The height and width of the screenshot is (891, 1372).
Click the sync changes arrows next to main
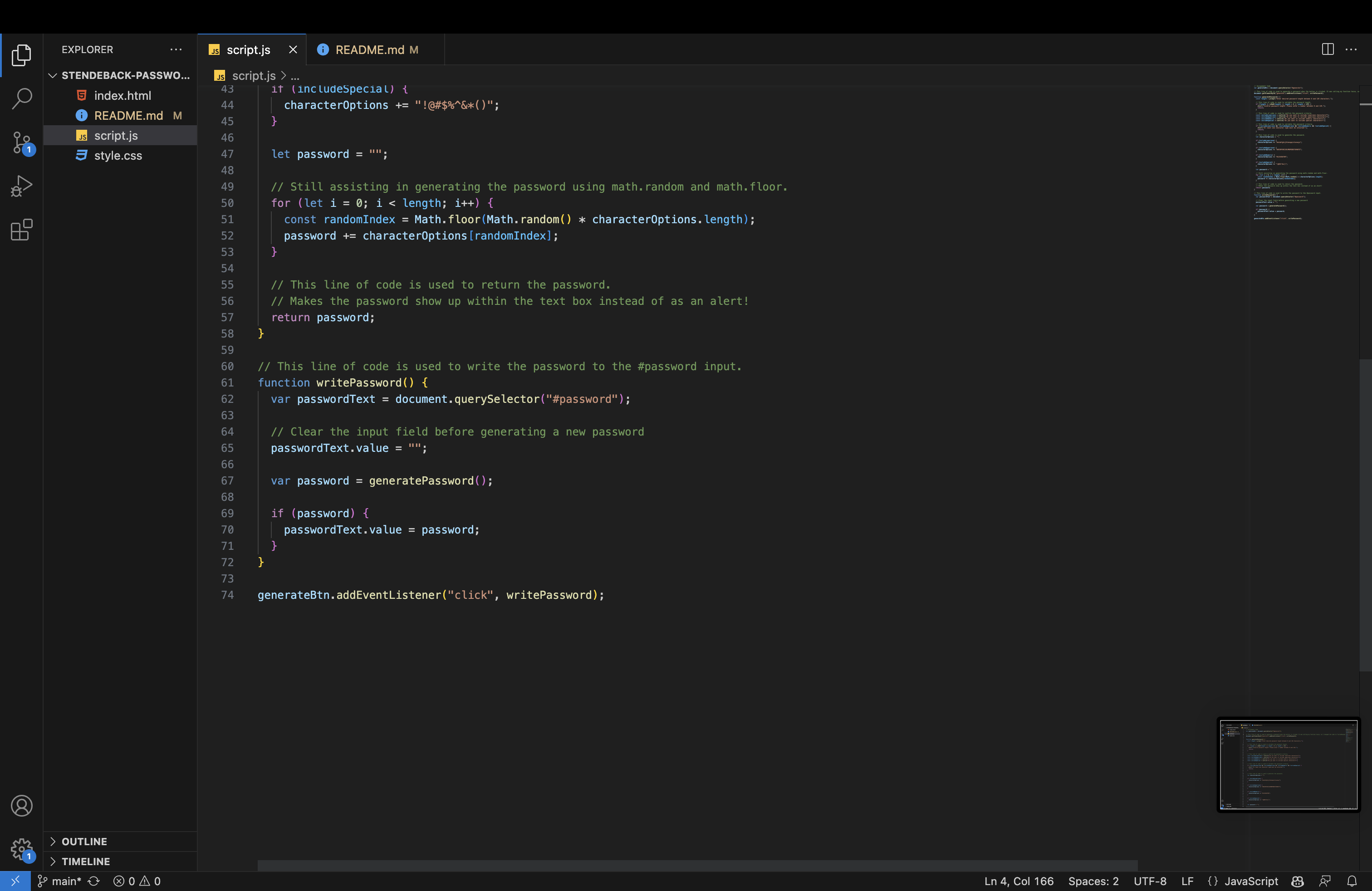pos(93,881)
